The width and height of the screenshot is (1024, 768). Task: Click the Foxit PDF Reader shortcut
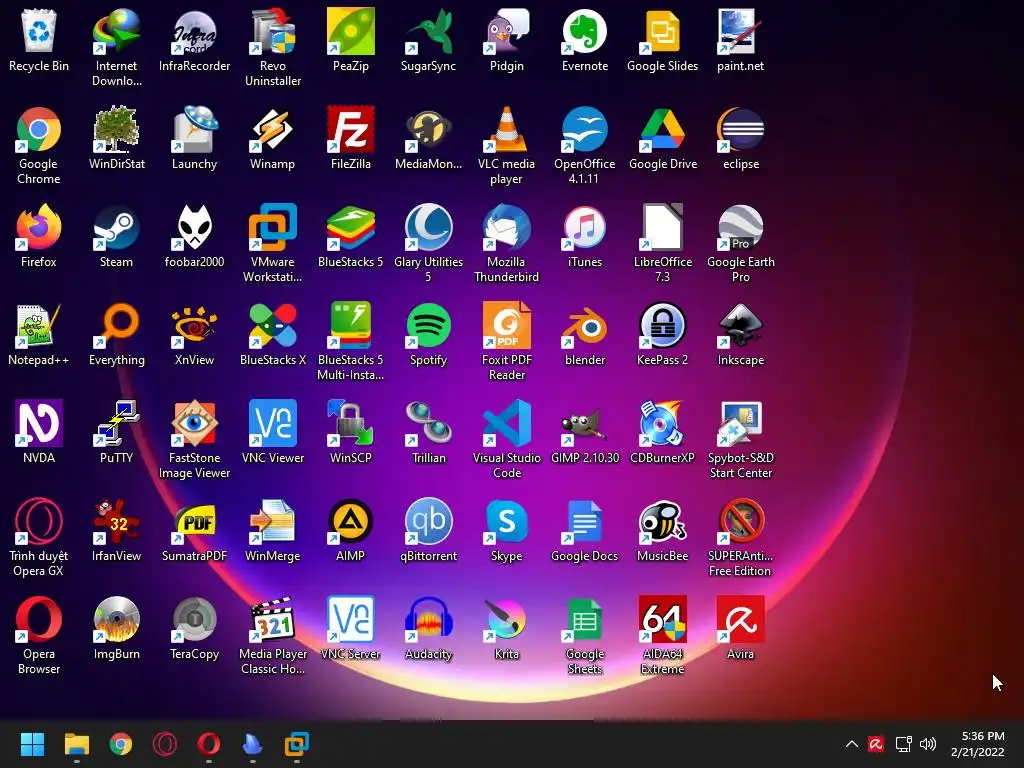[x=507, y=325]
